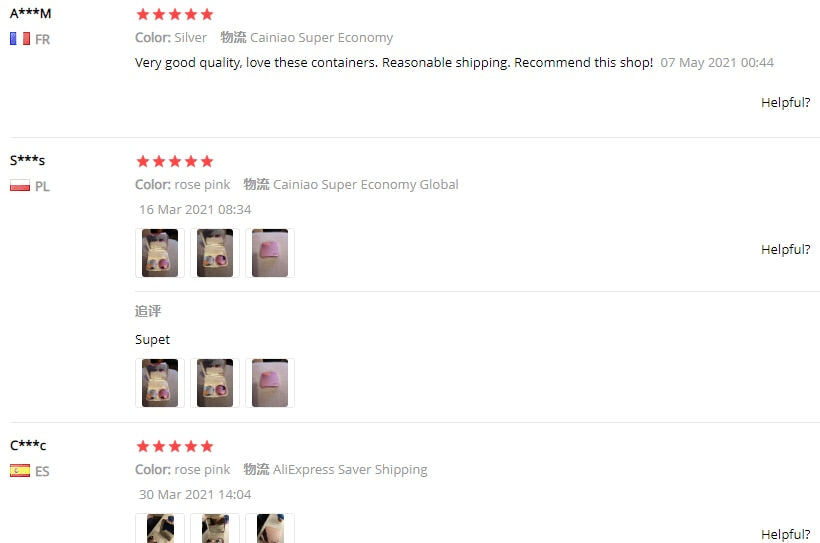Click reviewer name A***M

click(30, 13)
